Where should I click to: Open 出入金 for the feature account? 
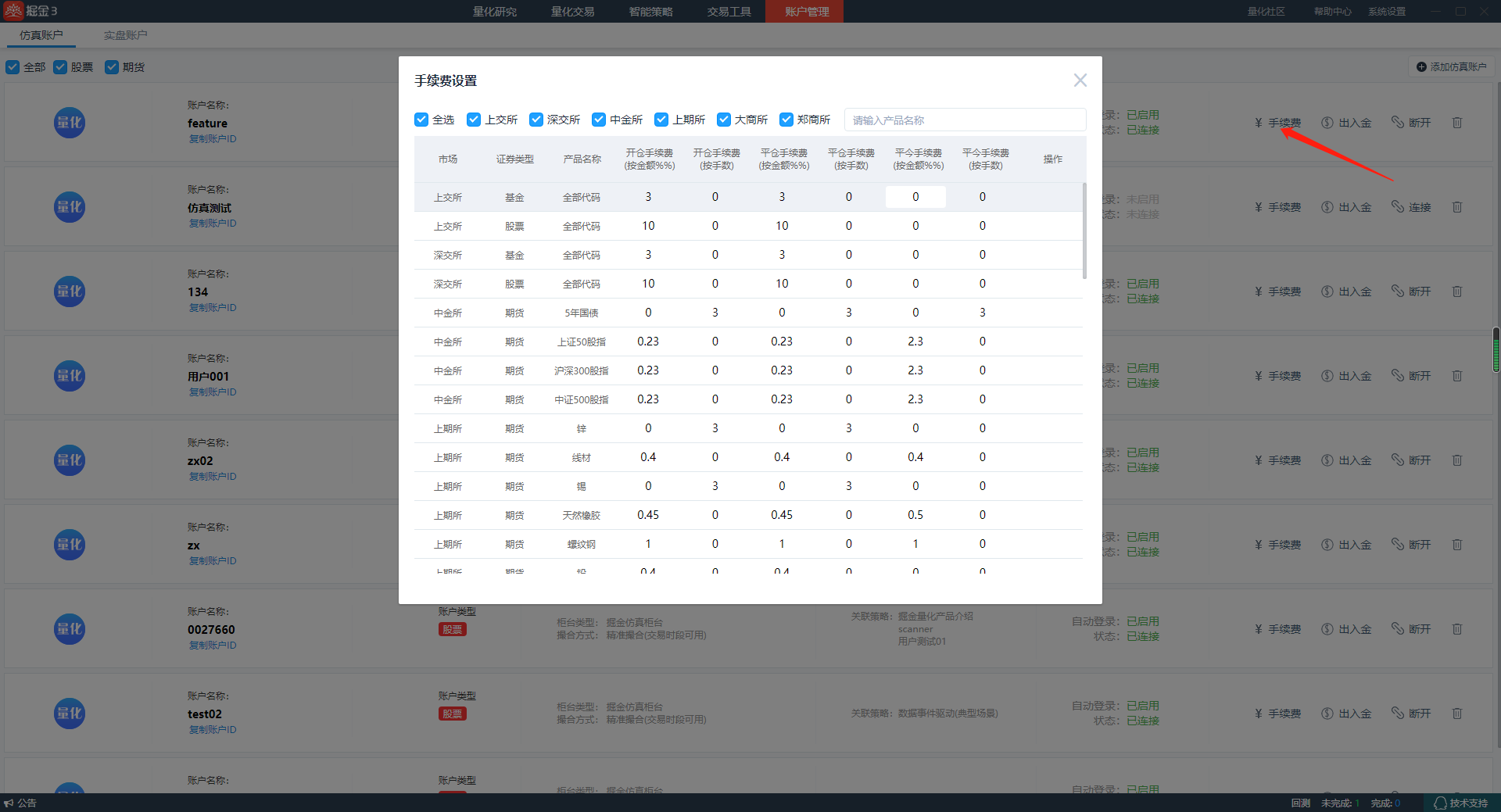tap(1346, 123)
